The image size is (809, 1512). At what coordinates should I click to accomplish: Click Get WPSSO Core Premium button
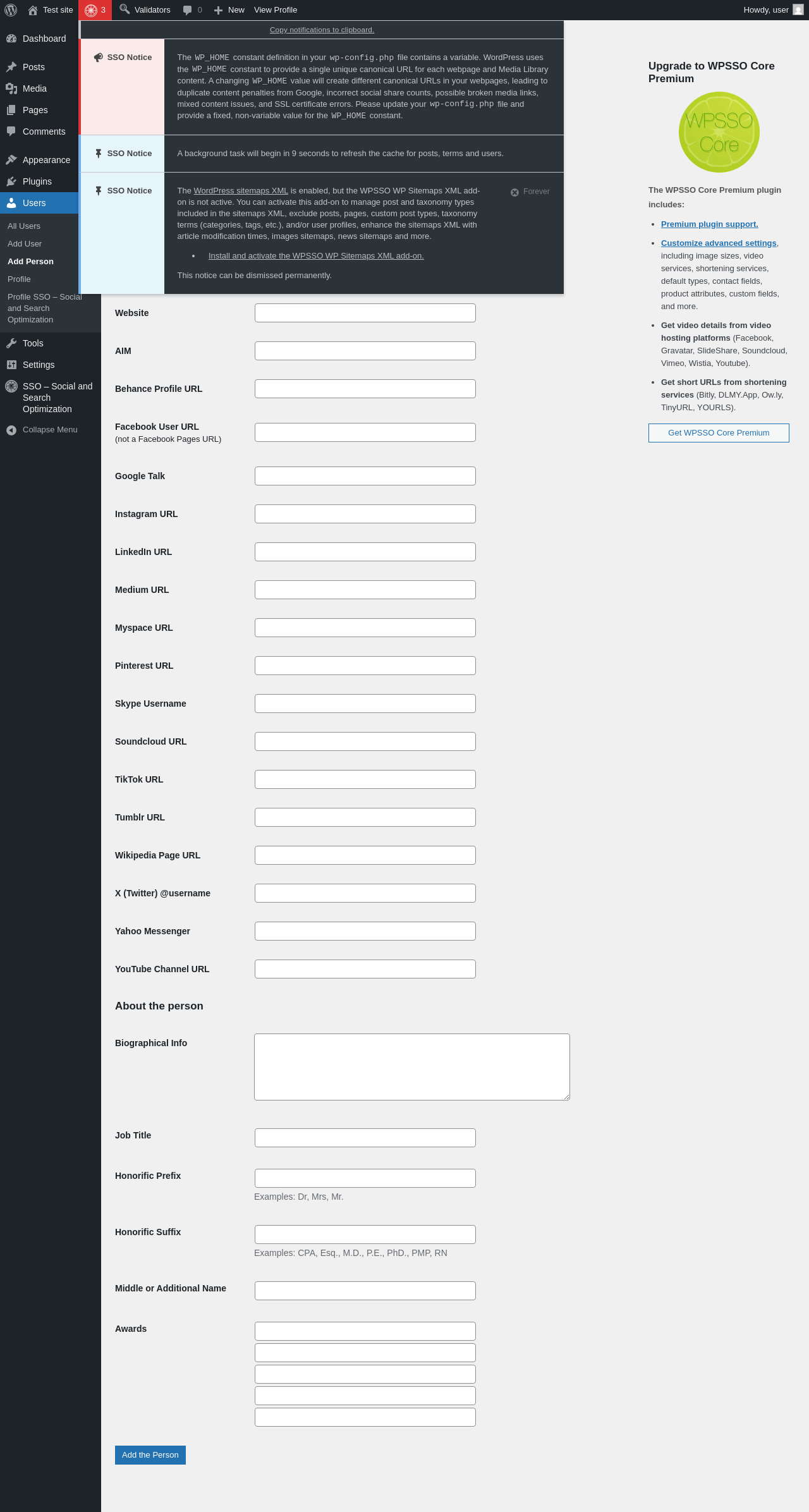point(719,433)
